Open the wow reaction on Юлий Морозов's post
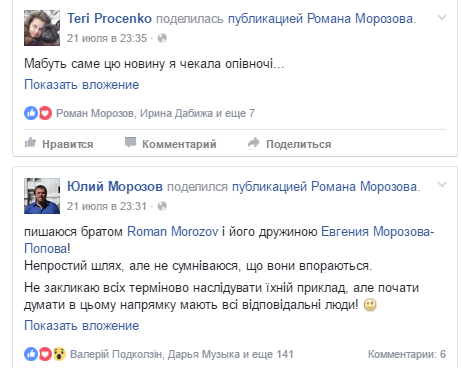The width and height of the screenshot is (462, 368). coord(59,354)
